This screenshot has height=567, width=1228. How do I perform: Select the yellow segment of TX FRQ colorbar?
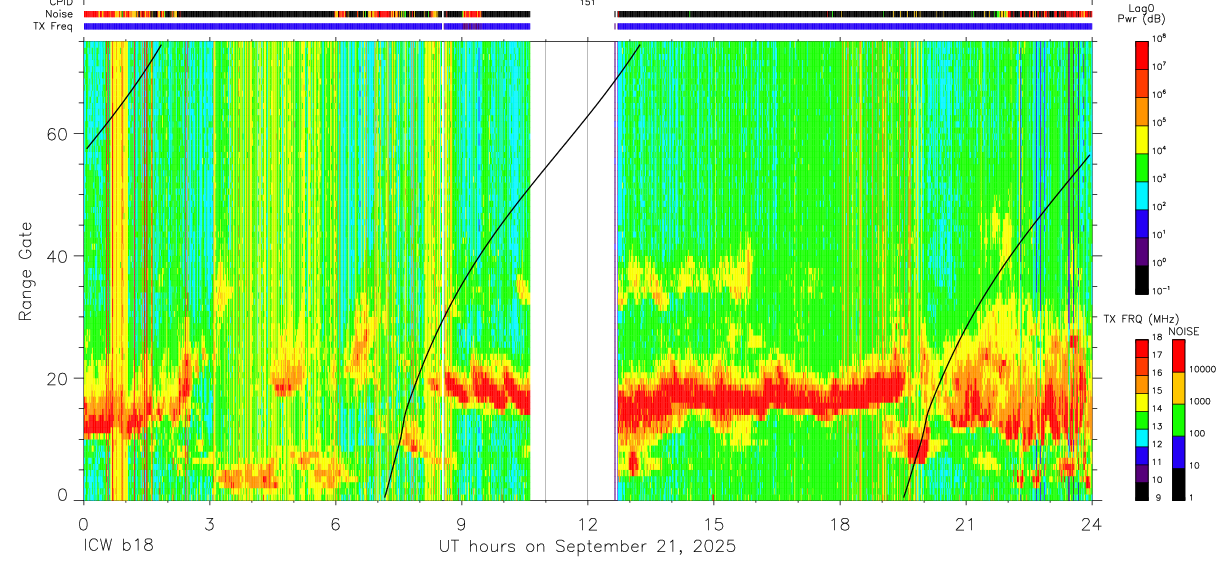tap(1141, 402)
